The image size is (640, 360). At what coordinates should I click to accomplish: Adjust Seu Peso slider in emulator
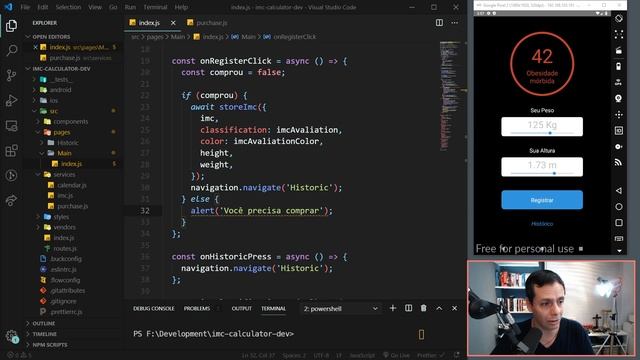click(550, 133)
